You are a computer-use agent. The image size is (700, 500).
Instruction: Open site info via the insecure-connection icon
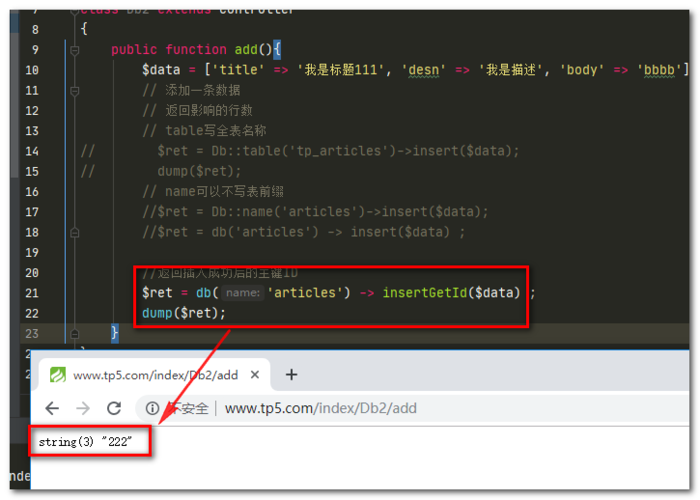click(x=152, y=408)
